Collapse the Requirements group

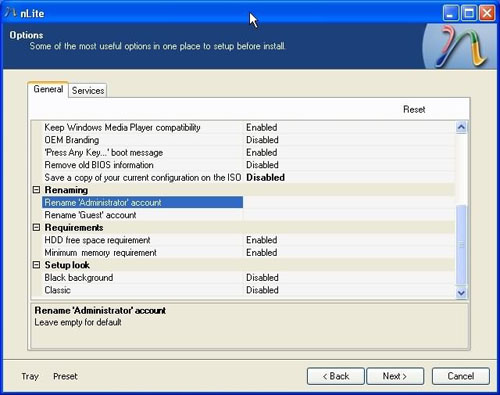point(36,227)
